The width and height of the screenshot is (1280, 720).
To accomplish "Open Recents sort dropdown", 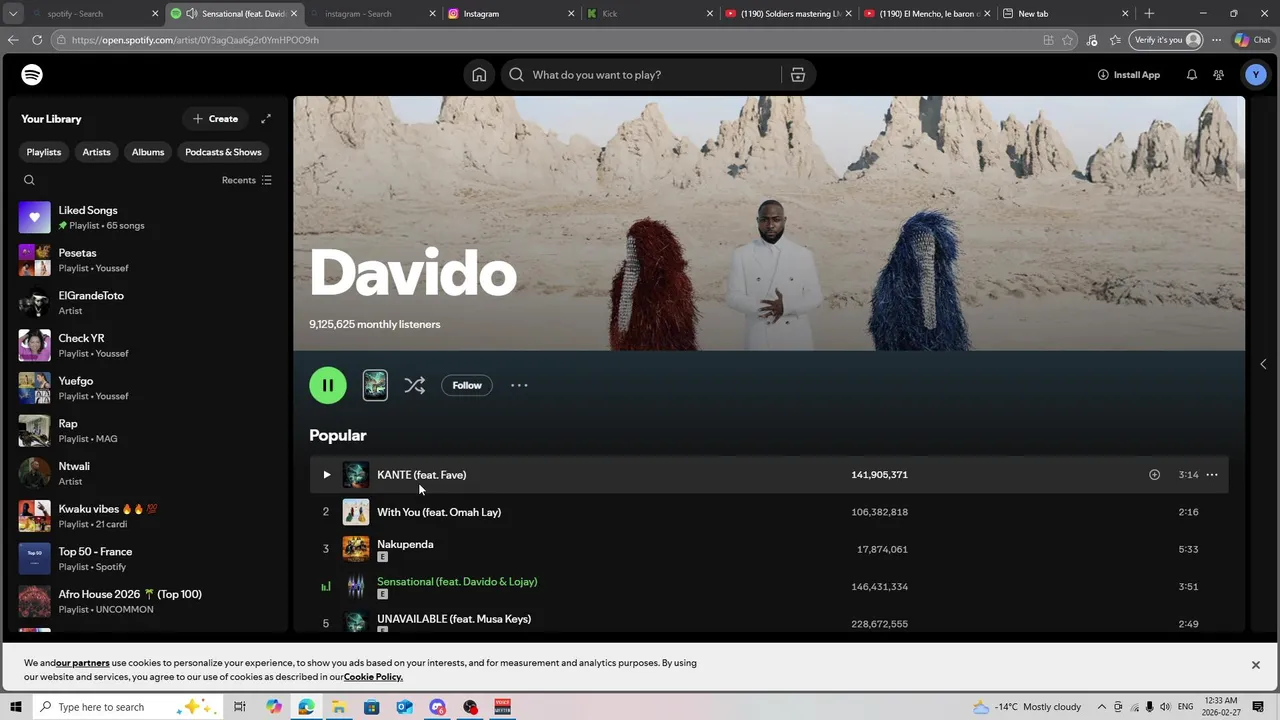I will (x=247, y=180).
